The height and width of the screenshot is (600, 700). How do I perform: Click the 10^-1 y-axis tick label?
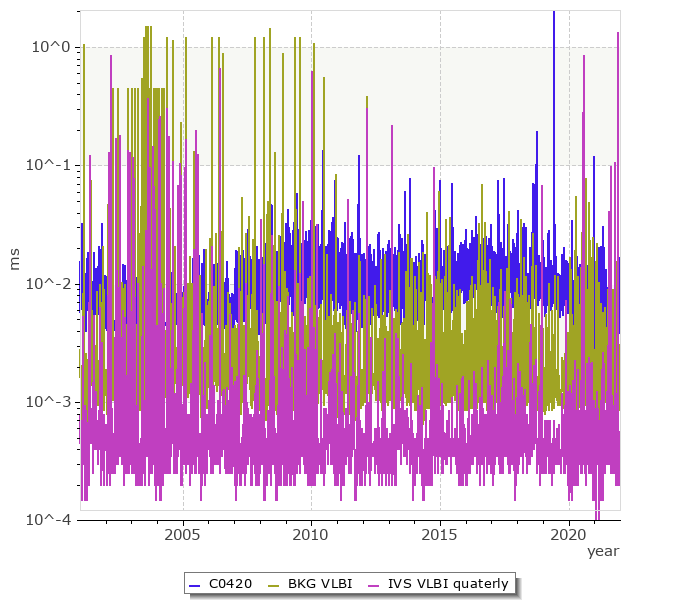tap(48, 165)
